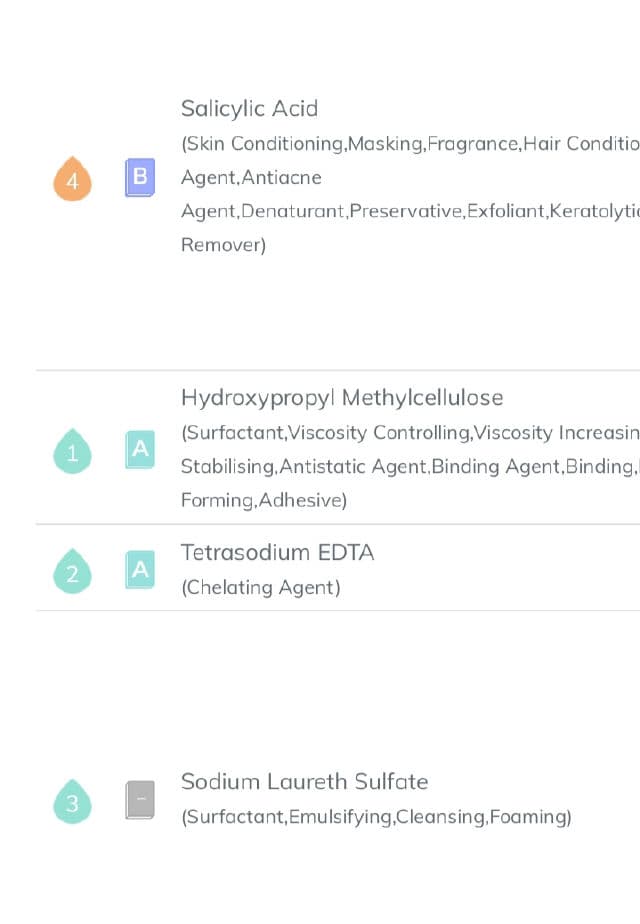Click the teal drop rated 3

coord(72,802)
